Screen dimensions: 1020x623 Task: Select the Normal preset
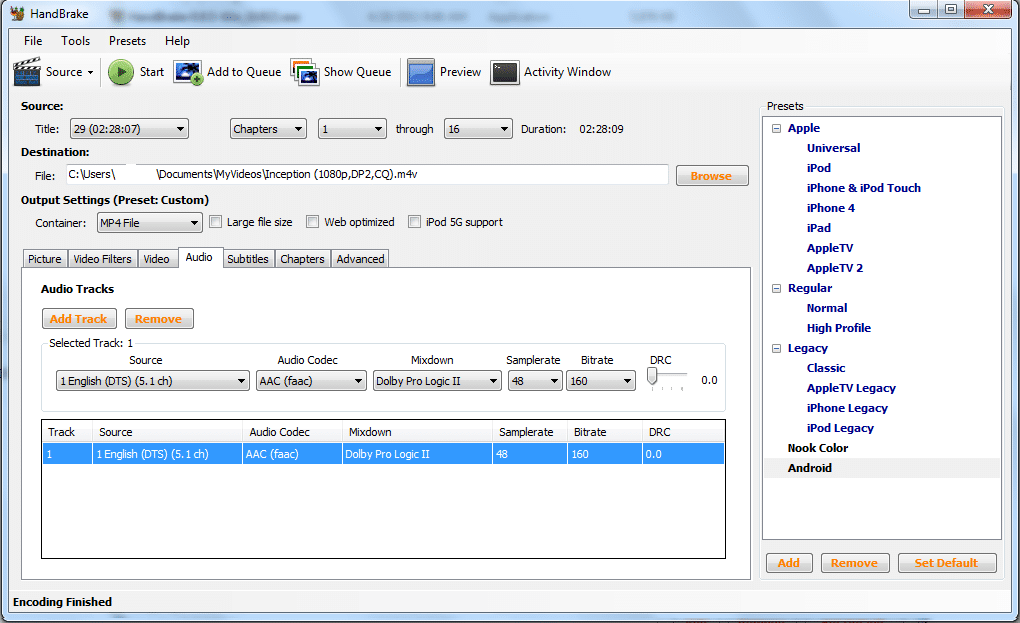(x=827, y=308)
